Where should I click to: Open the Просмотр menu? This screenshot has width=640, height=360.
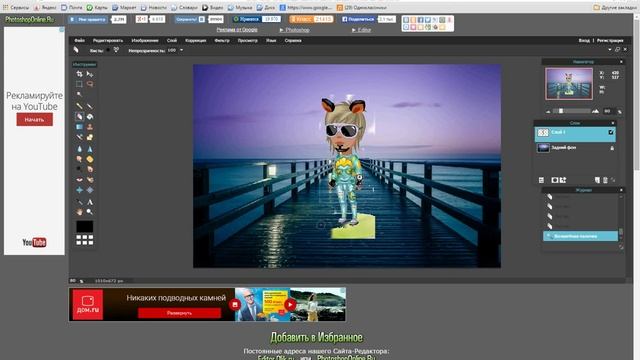247,40
